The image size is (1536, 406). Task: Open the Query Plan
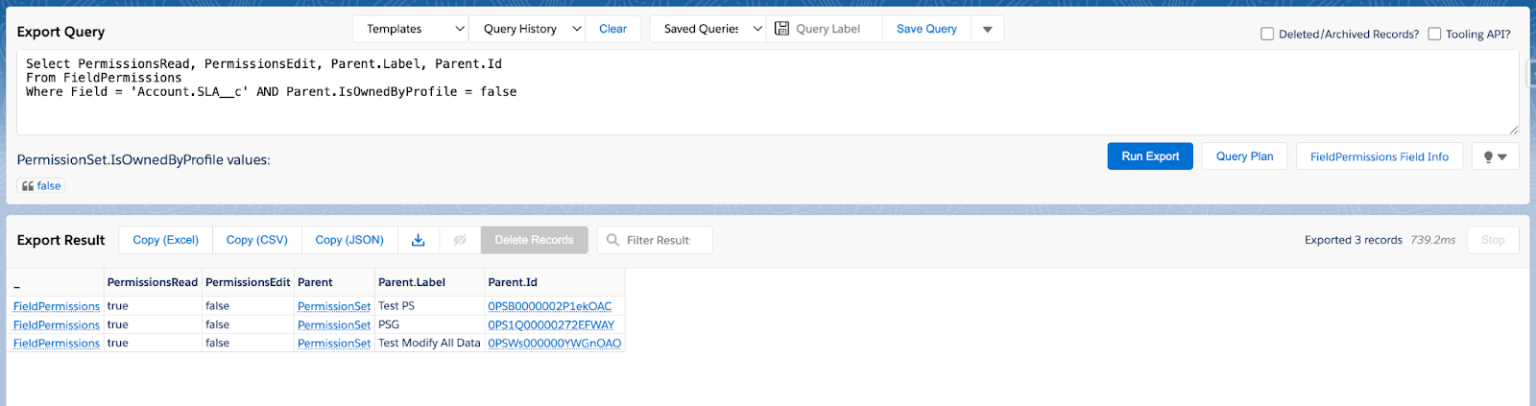click(x=1244, y=157)
